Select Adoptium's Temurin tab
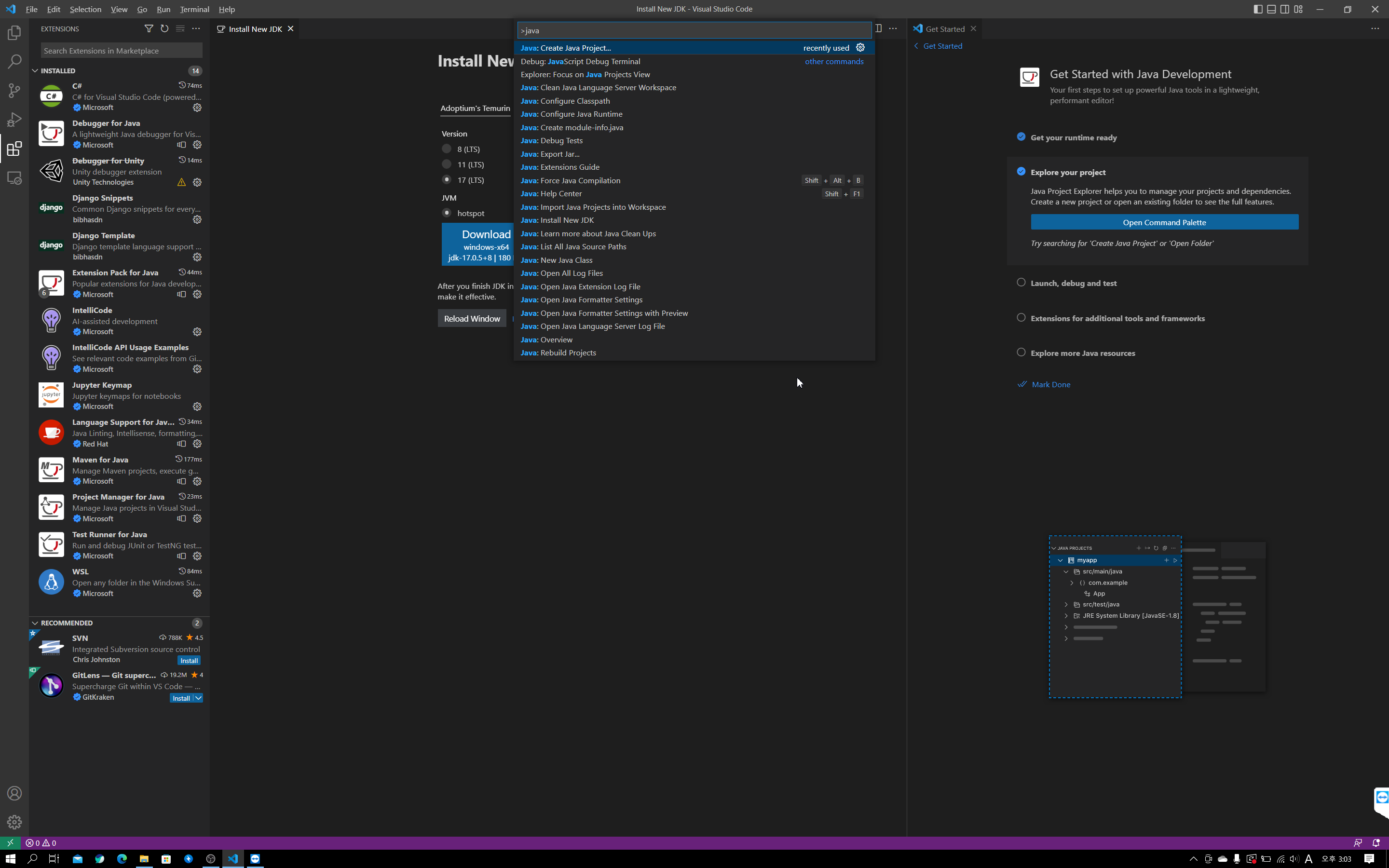The width and height of the screenshot is (1389, 868). pos(475,108)
